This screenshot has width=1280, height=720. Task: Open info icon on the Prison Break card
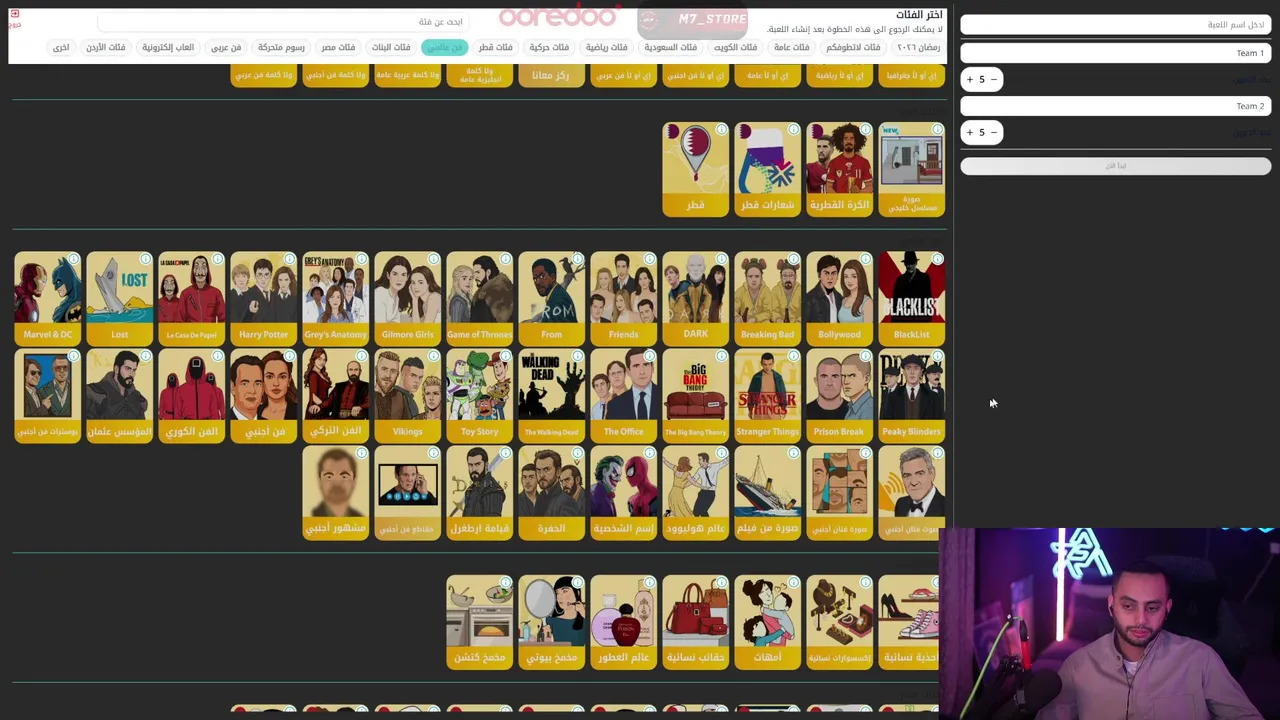865,356
